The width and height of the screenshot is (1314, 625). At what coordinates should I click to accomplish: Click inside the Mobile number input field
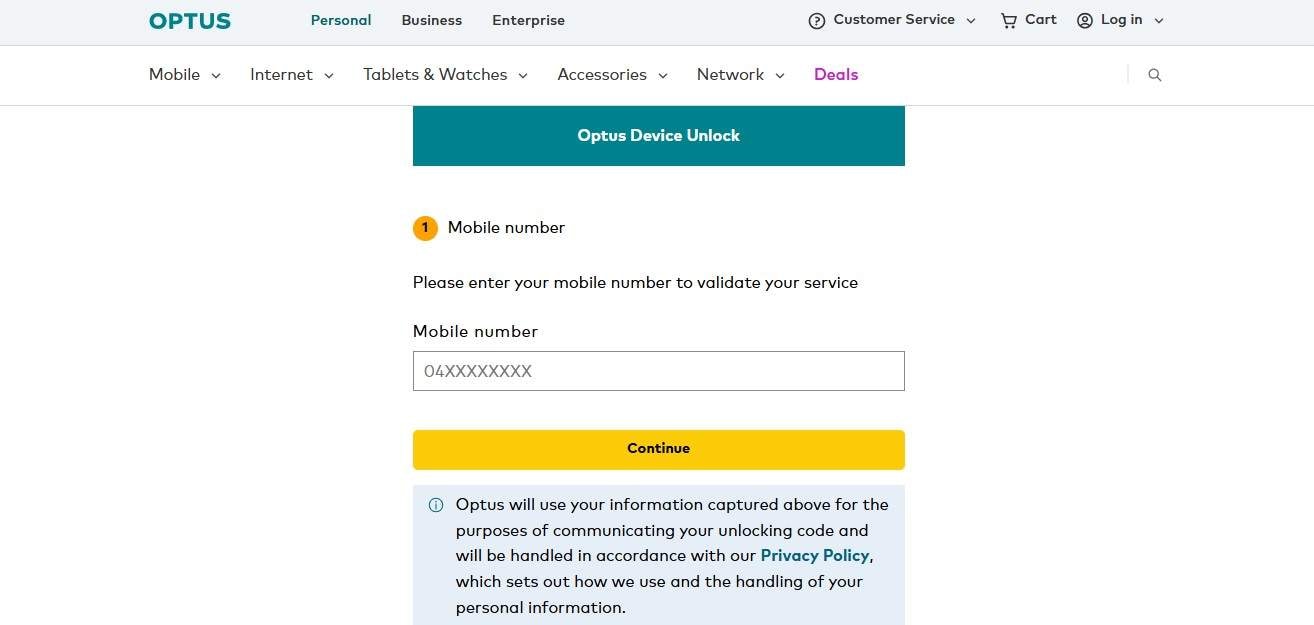(658, 371)
